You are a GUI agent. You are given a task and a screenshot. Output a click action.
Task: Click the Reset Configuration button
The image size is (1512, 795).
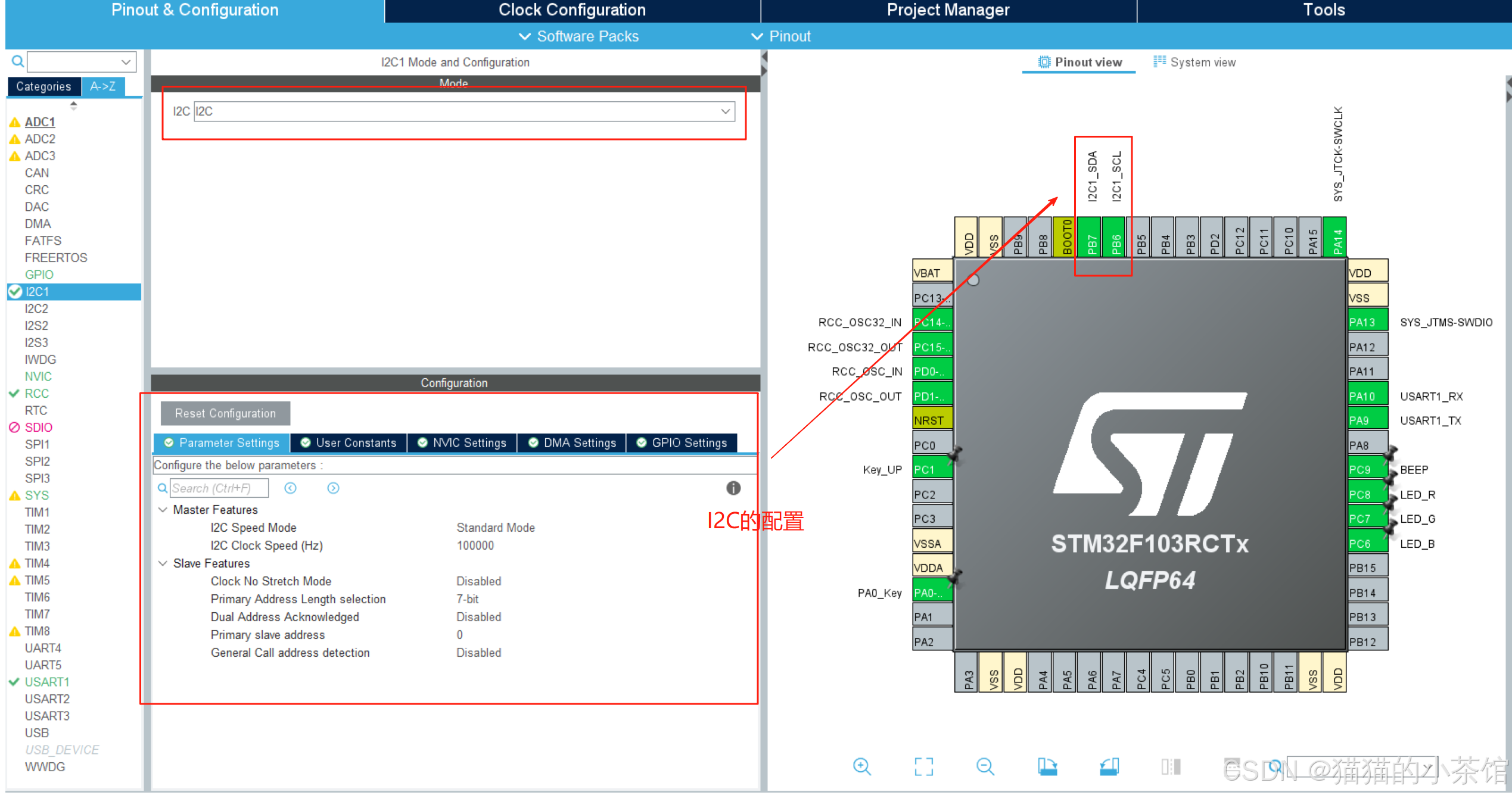(225, 413)
